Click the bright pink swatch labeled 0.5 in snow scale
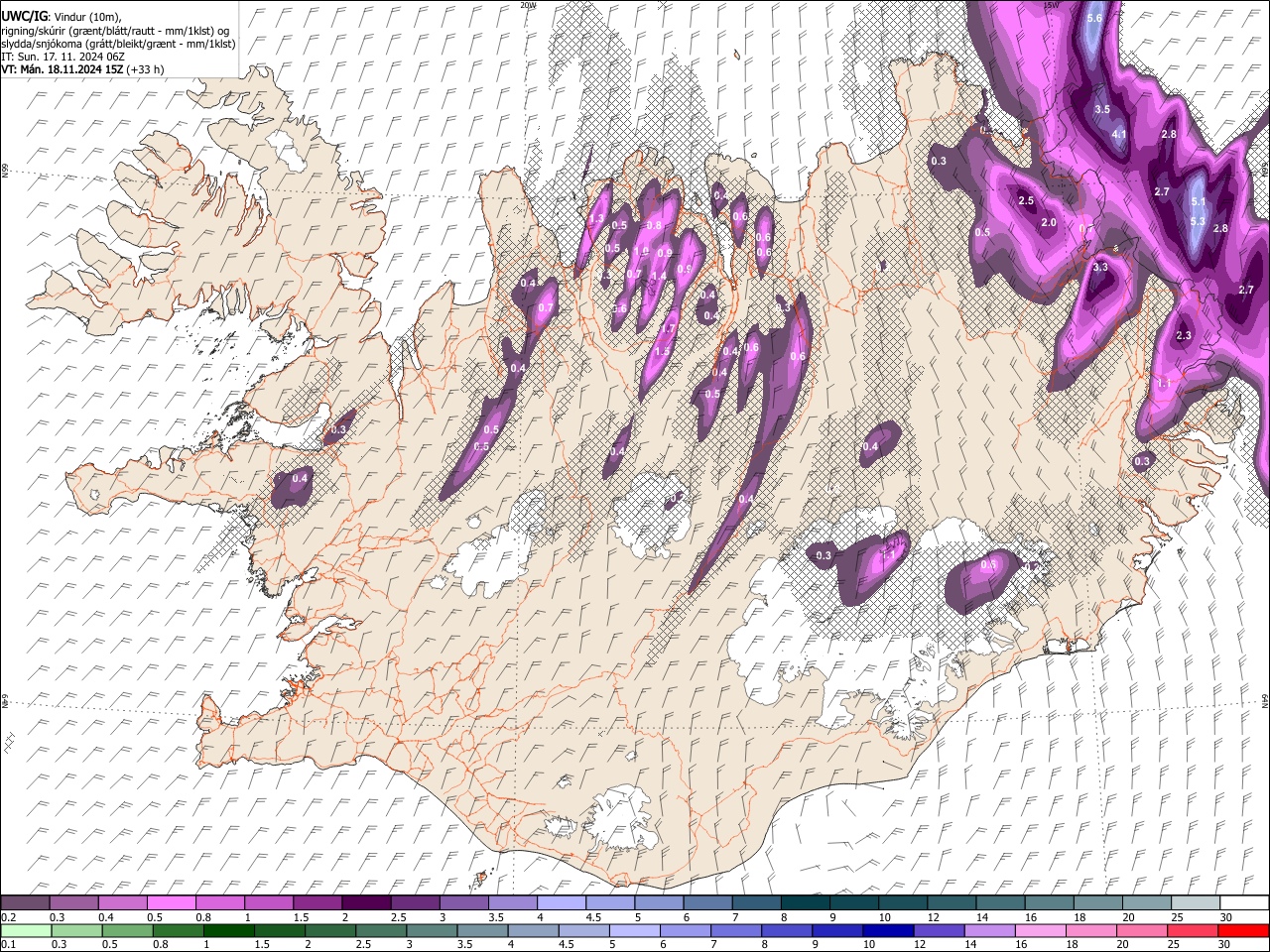The image size is (1270, 952). (x=172, y=902)
